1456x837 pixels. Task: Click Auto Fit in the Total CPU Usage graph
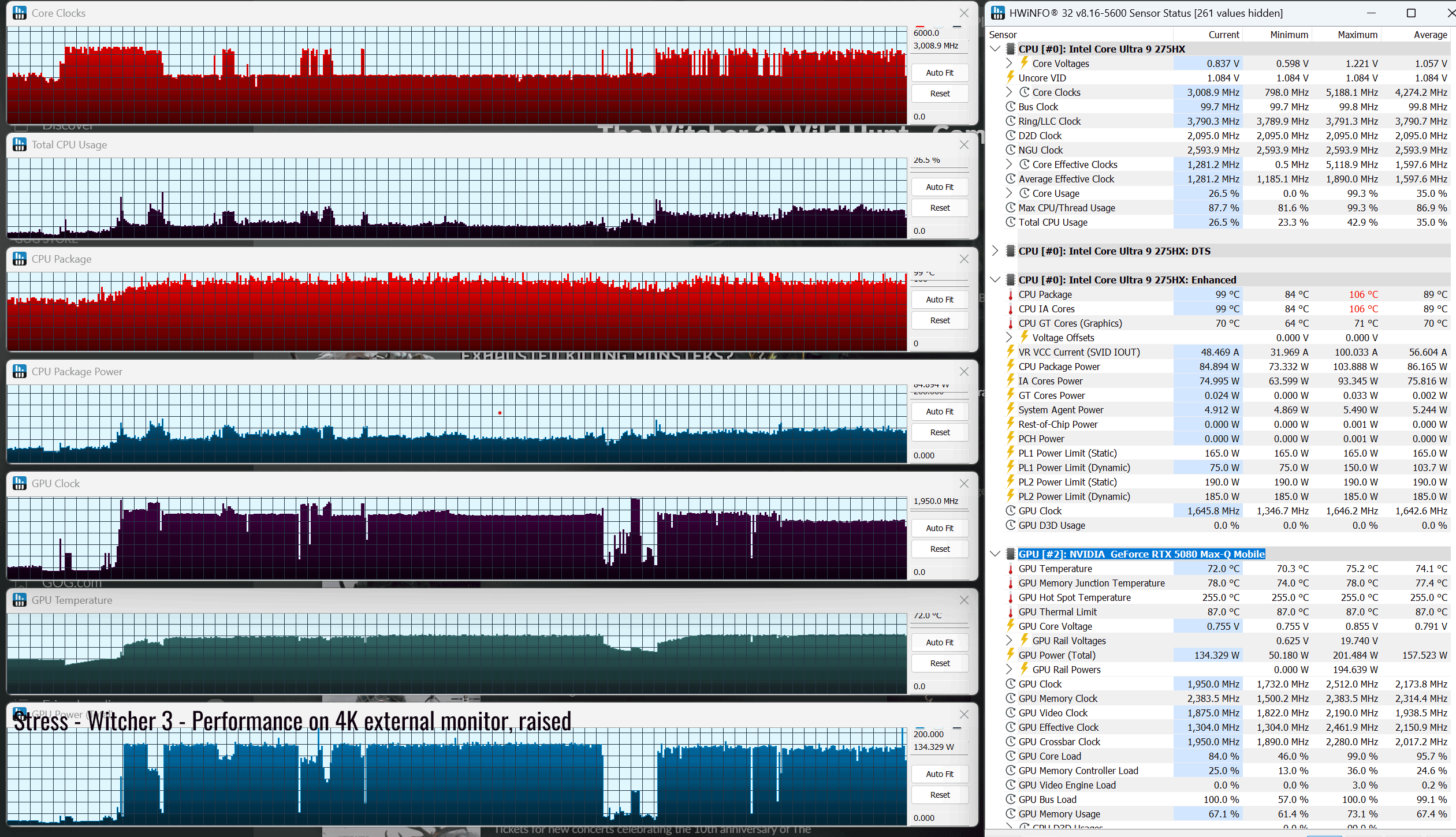940,187
